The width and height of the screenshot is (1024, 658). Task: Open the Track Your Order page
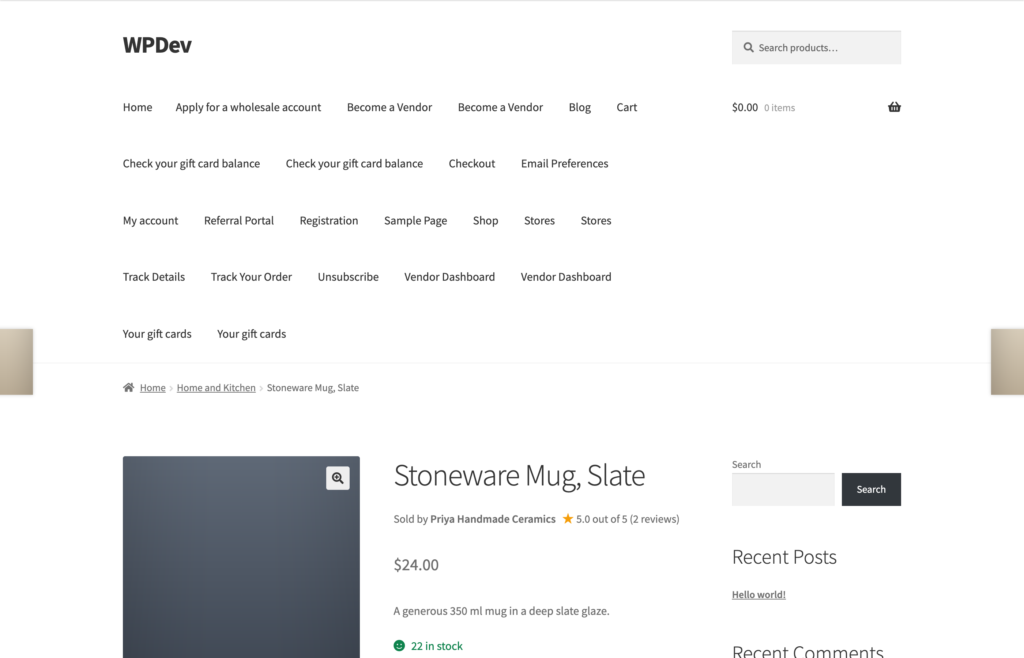click(x=251, y=277)
